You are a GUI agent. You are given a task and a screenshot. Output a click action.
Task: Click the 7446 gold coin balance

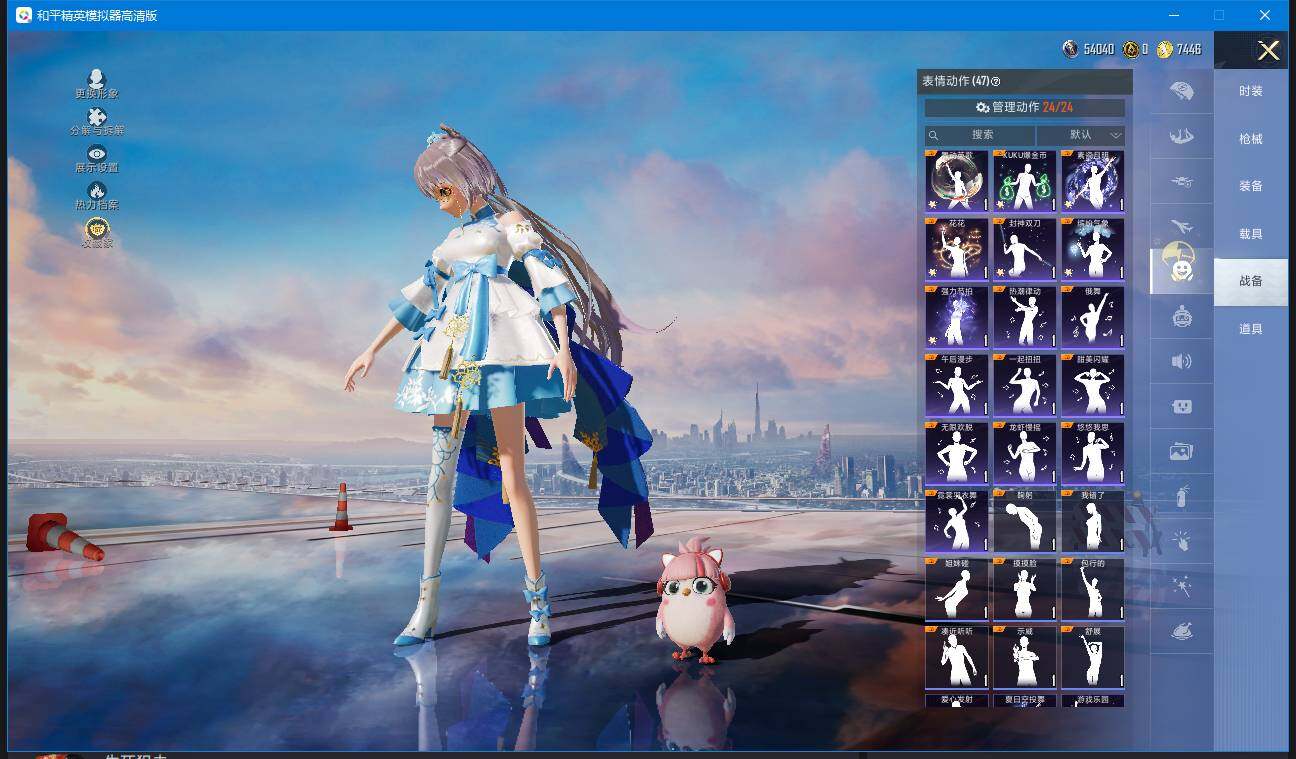(1189, 49)
